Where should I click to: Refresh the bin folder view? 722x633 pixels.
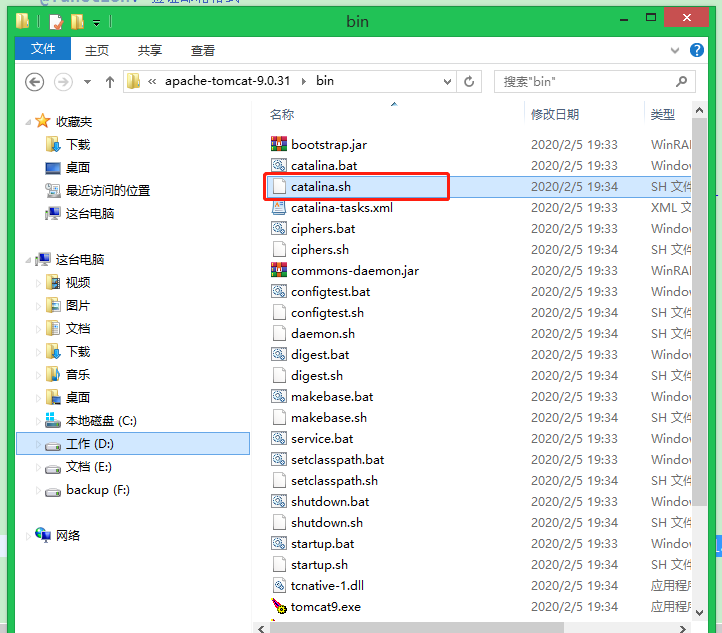469,81
